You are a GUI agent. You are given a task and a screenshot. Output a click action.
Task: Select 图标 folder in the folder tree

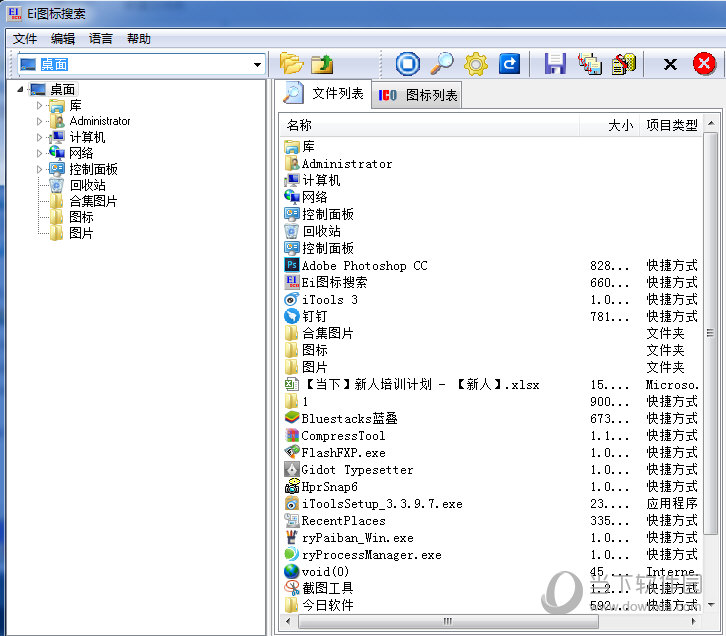point(81,217)
